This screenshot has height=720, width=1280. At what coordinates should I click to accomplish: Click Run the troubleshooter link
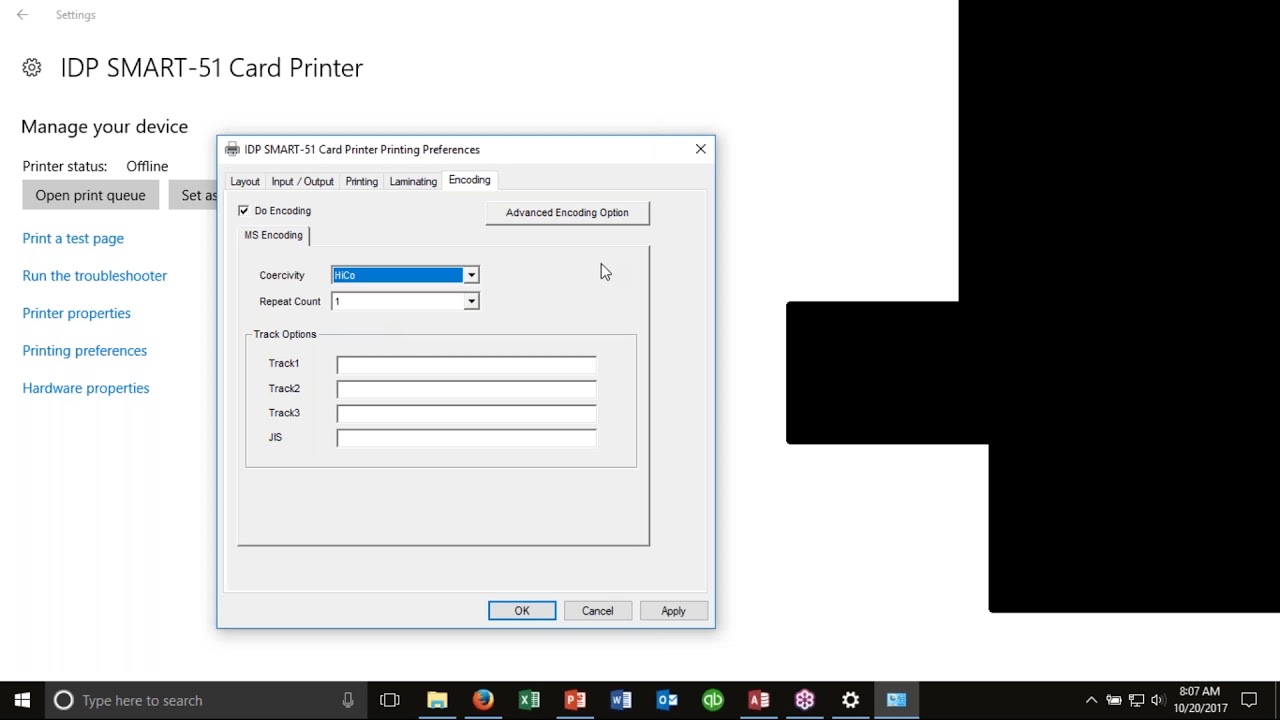(x=95, y=276)
